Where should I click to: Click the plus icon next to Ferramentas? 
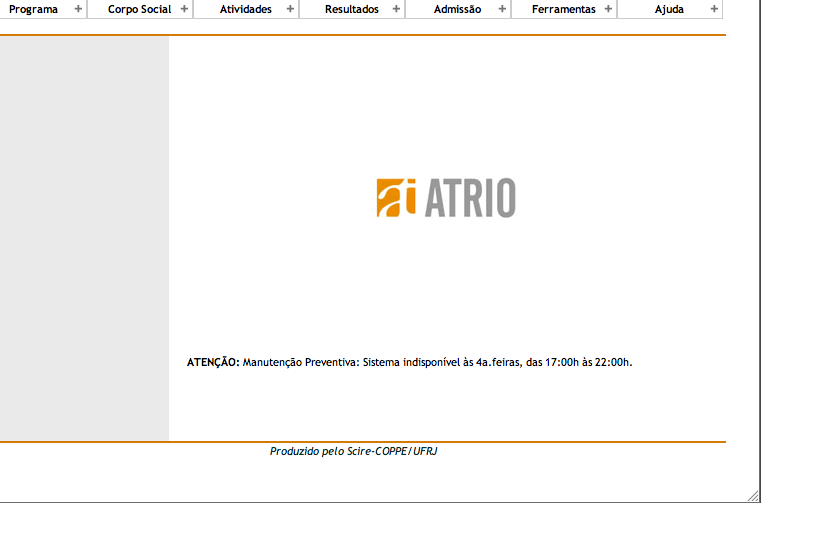coord(608,9)
